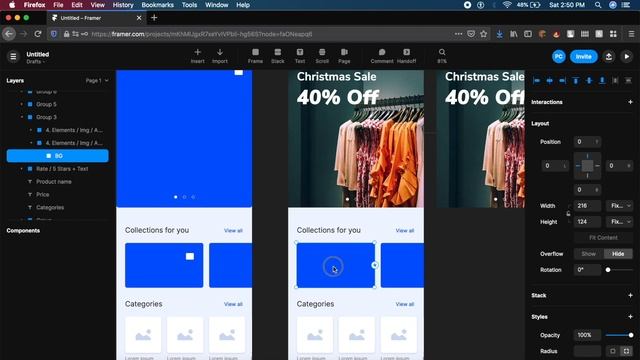
Task: Select the BG layer row
Action: coord(58,156)
